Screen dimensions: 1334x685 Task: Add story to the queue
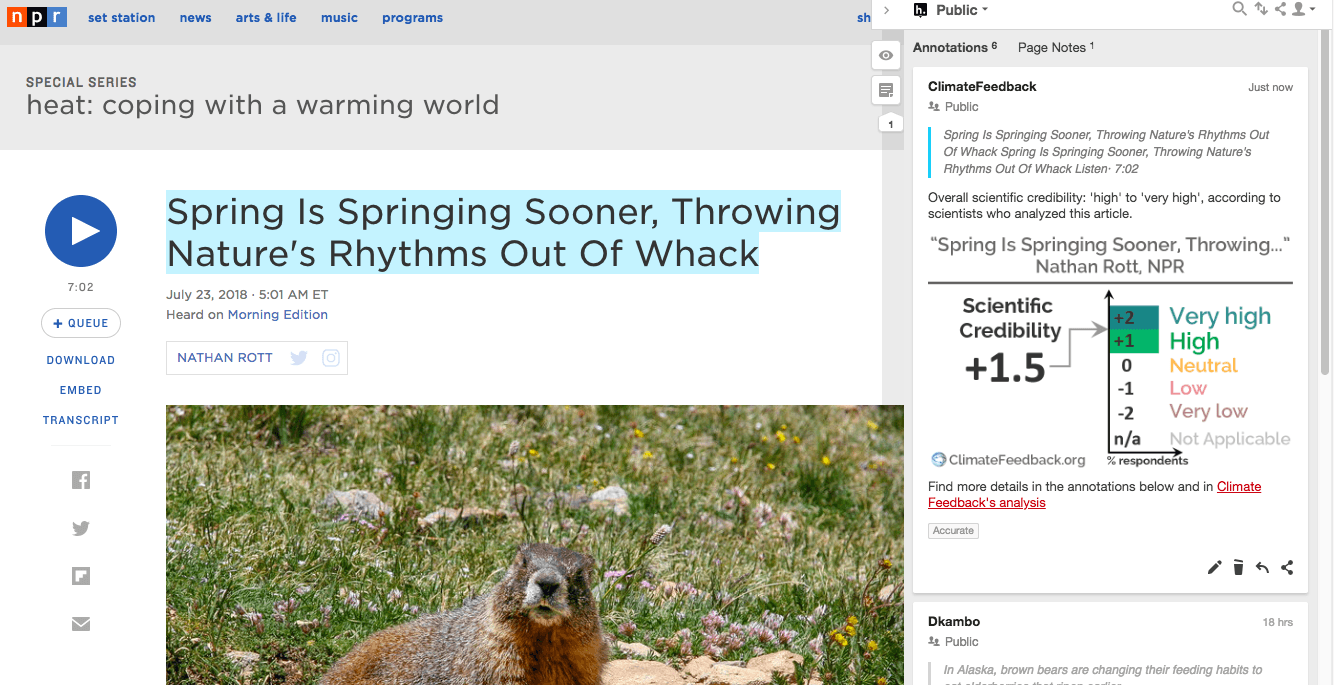pos(81,323)
